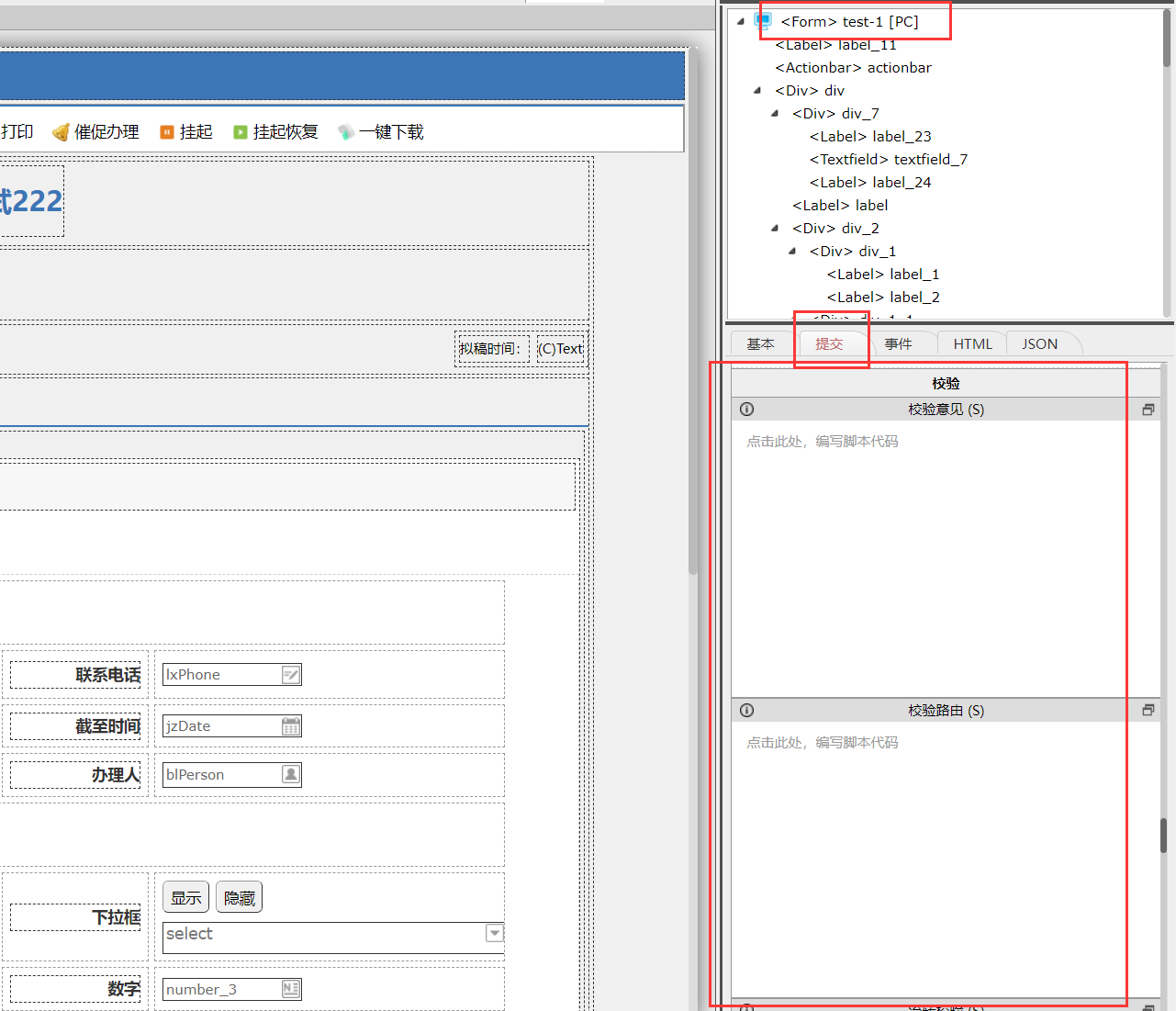Select <Label> label_24 in tree
This screenshot has height=1011, width=1176.
(870, 182)
